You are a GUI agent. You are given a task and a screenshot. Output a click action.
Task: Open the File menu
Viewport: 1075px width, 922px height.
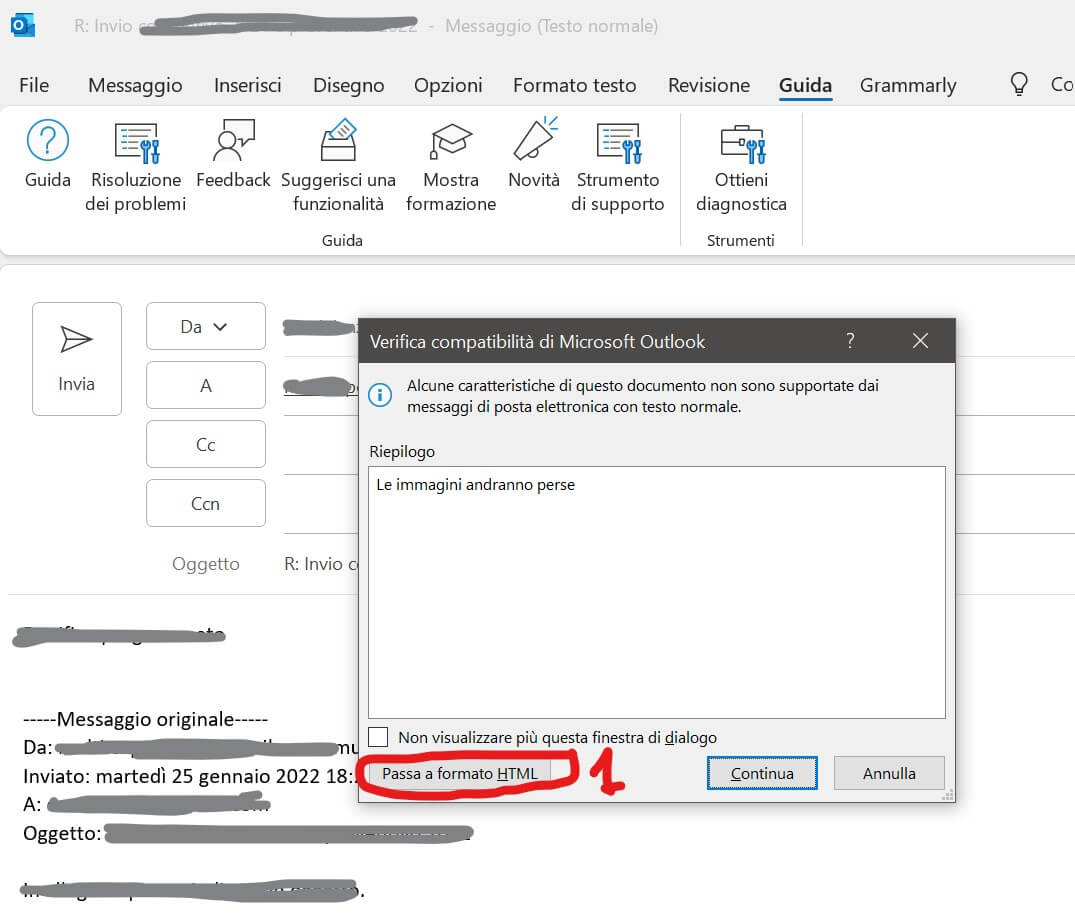click(x=34, y=85)
